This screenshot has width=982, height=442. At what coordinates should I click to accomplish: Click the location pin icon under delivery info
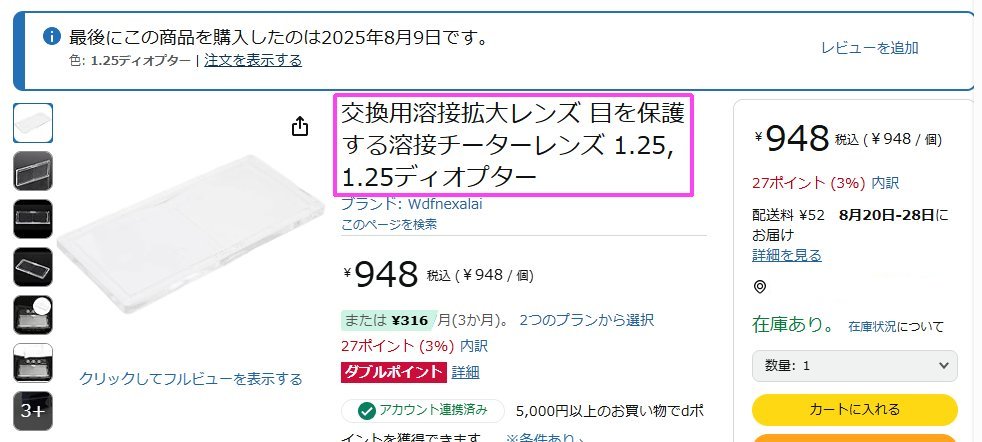[x=760, y=287]
